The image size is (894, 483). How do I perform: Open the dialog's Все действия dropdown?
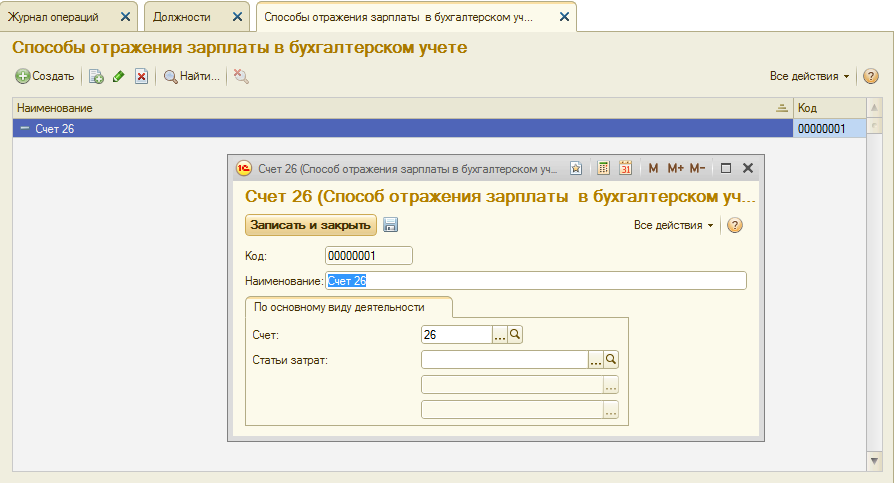coord(674,225)
